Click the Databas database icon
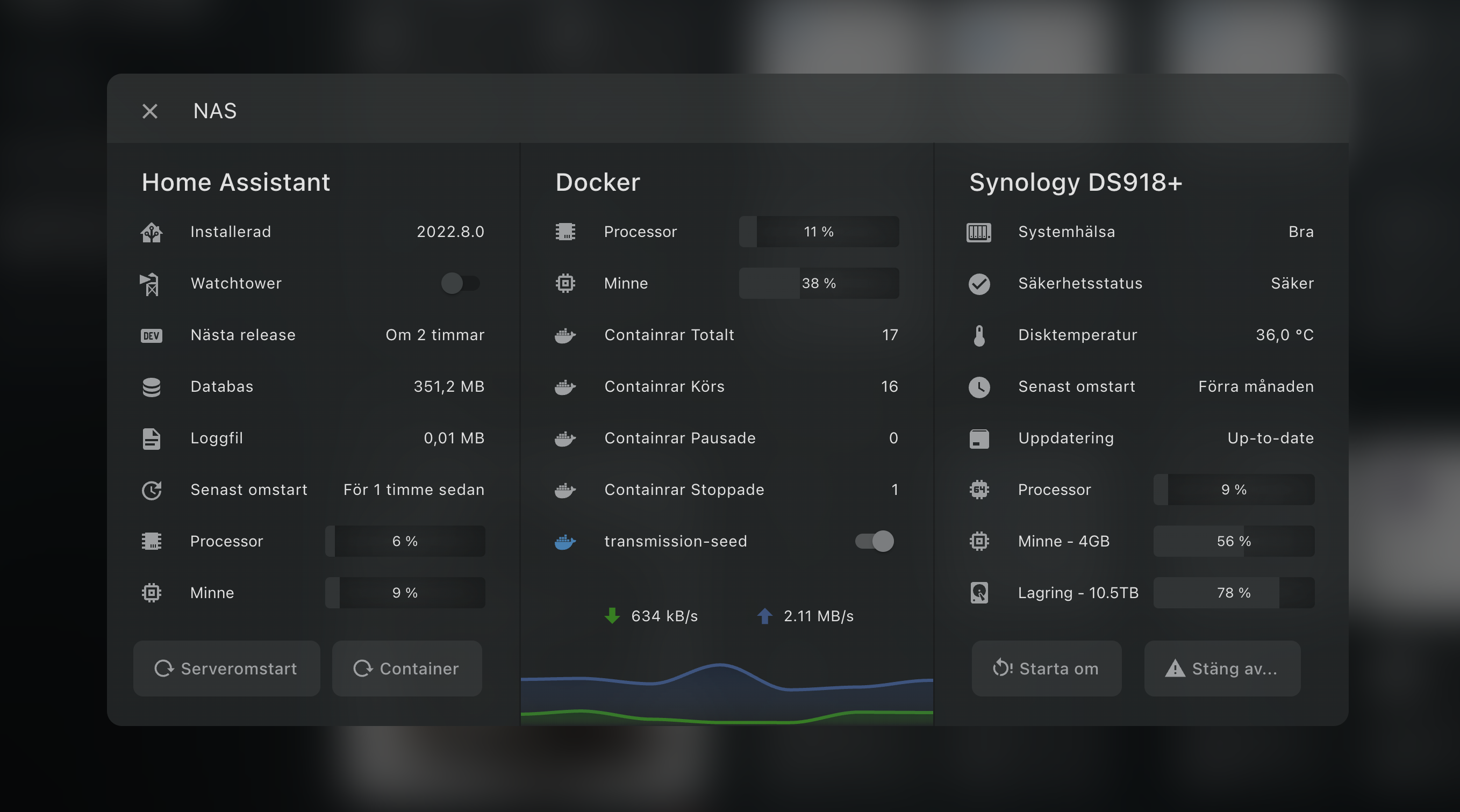This screenshot has width=1460, height=812. (x=152, y=387)
